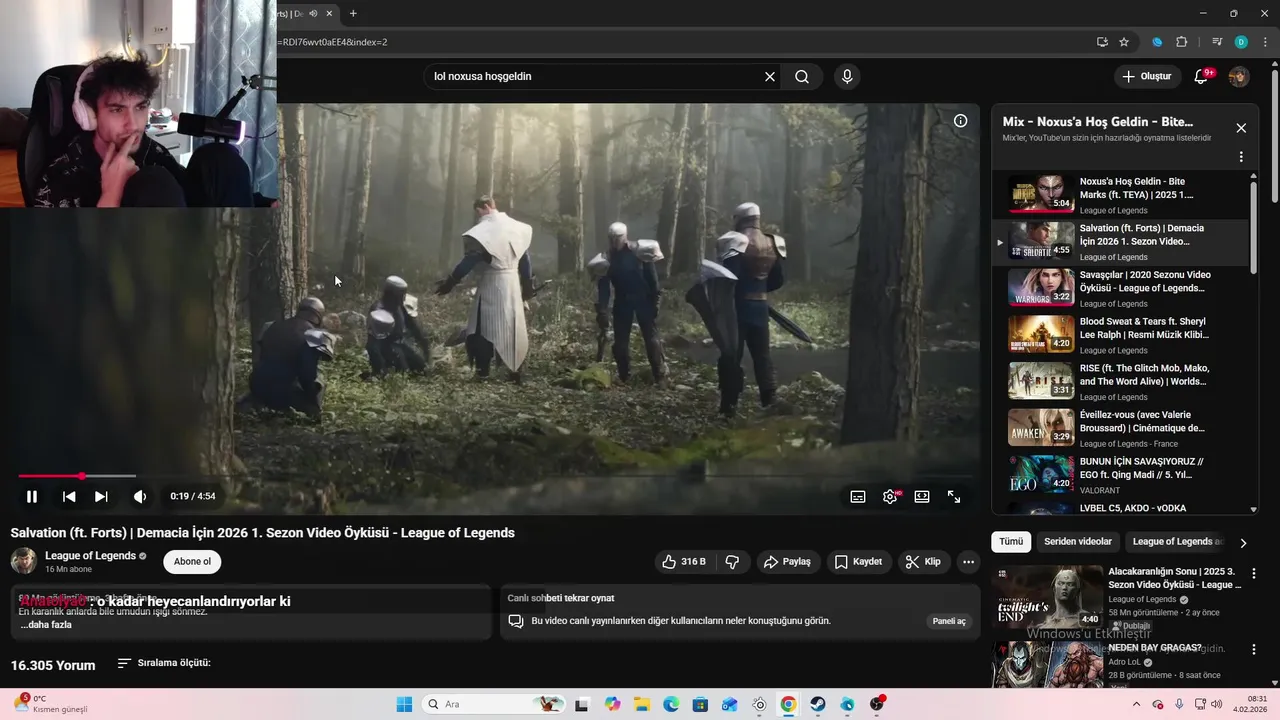Screen dimensions: 1280x720
Task: Open Steam from the taskbar
Action: 818,704
